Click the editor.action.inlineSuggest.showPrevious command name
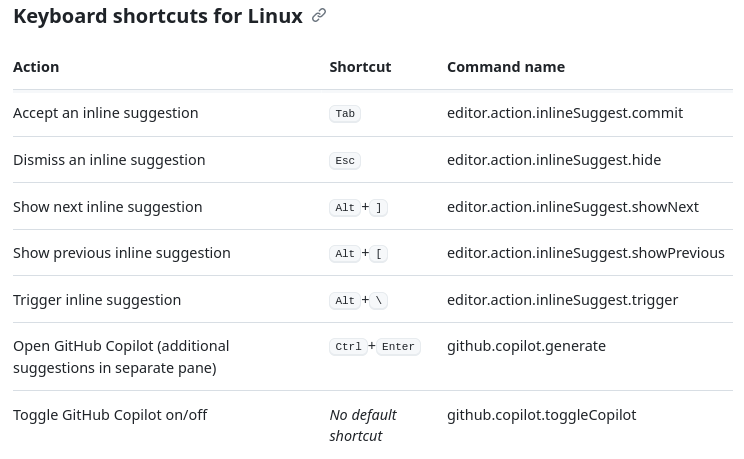The height and width of the screenshot is (459, 744). 585,253
